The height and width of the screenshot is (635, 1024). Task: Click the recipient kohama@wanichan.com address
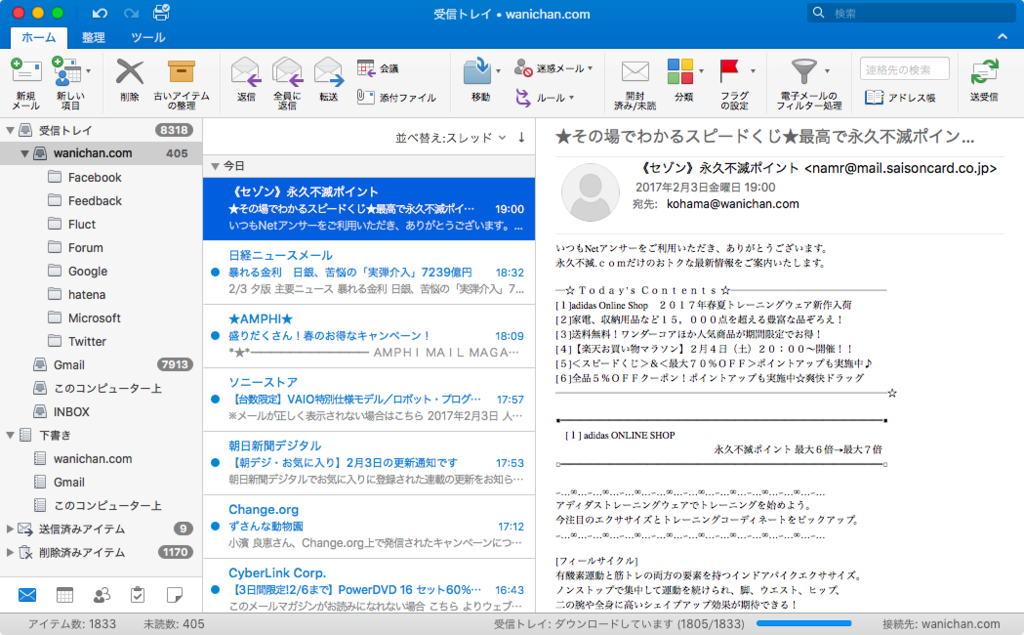[x=733, y=204]
